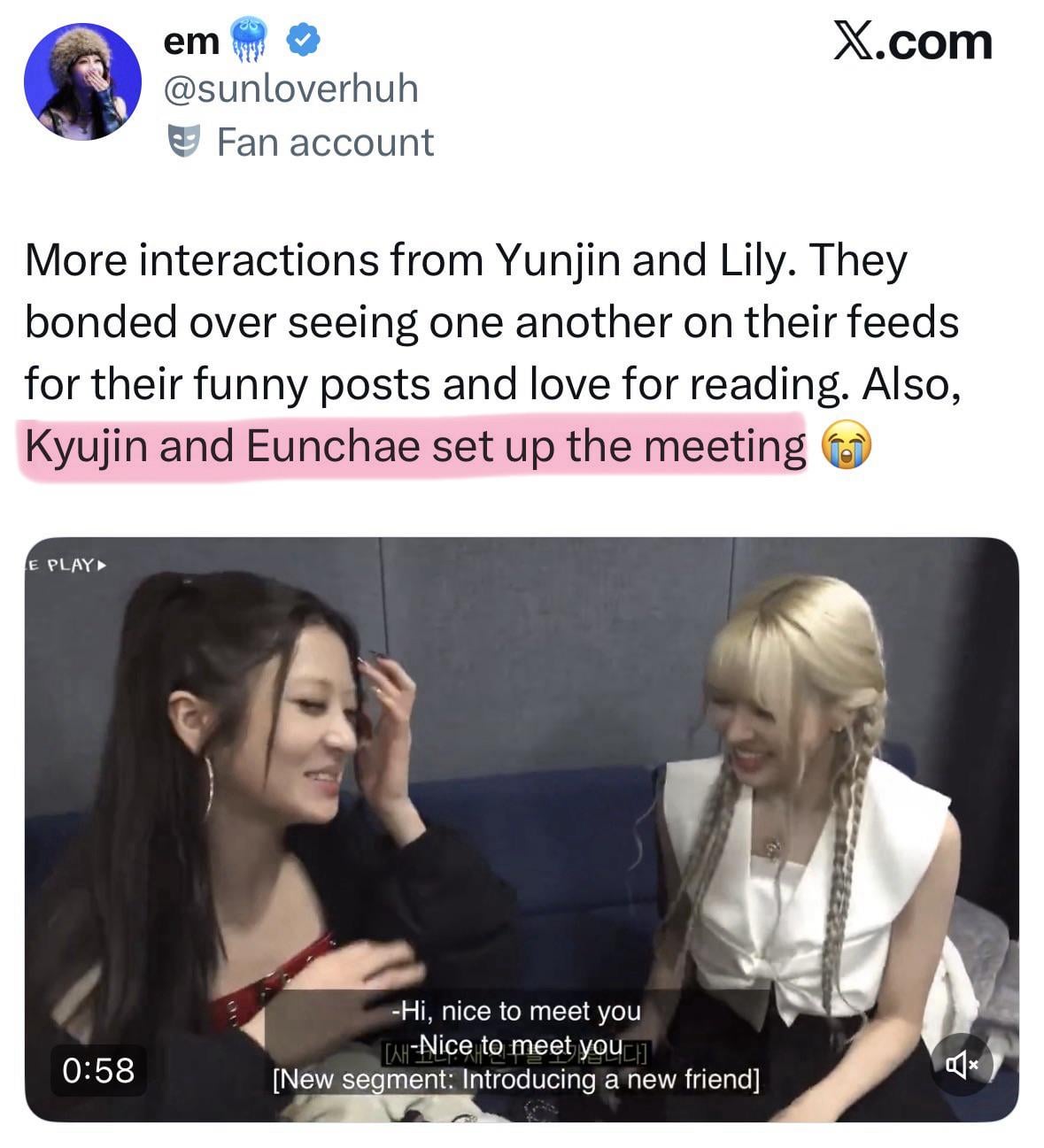Screen dimensions: 1044x1148
Task: Click the X.com logo
Action: tap(913, 42)
